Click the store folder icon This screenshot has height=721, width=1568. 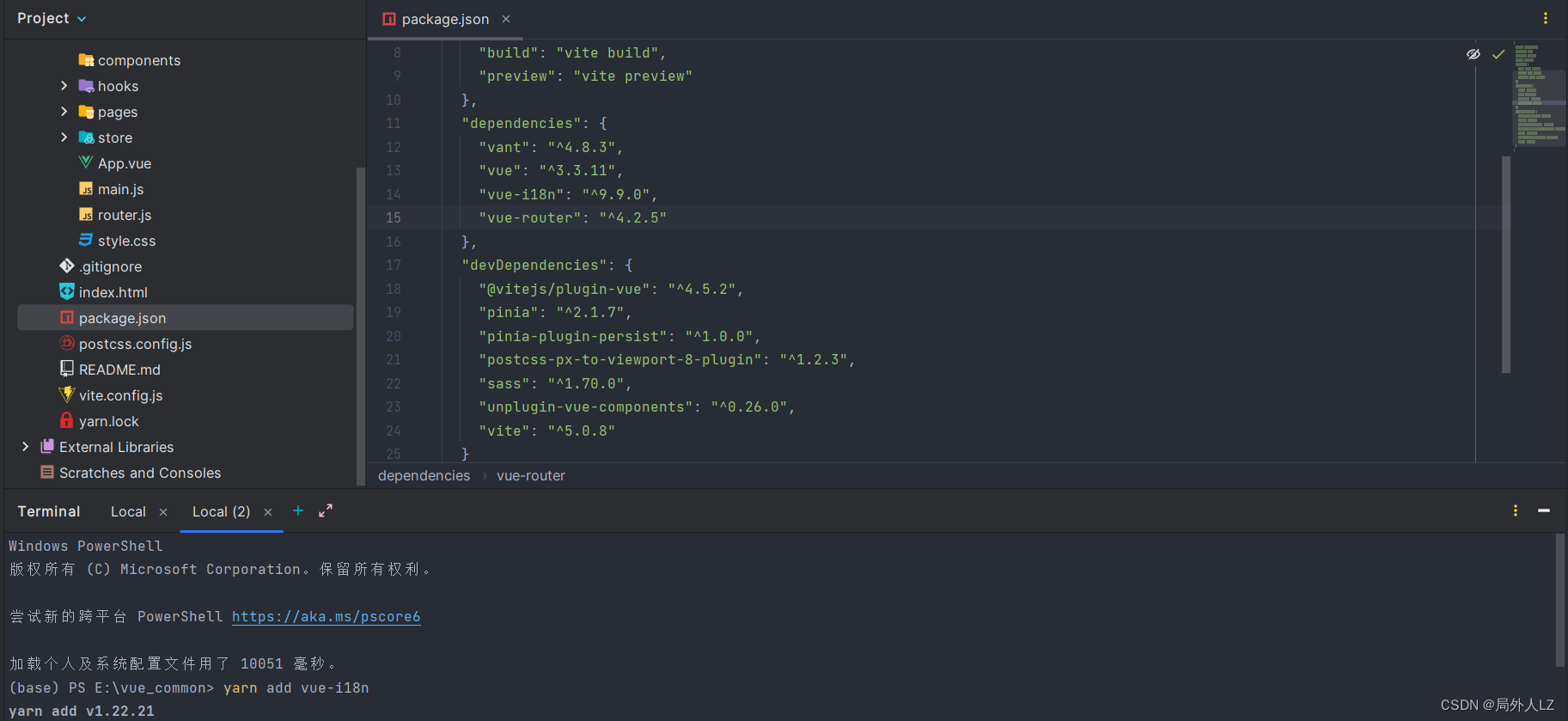point(86,137)
